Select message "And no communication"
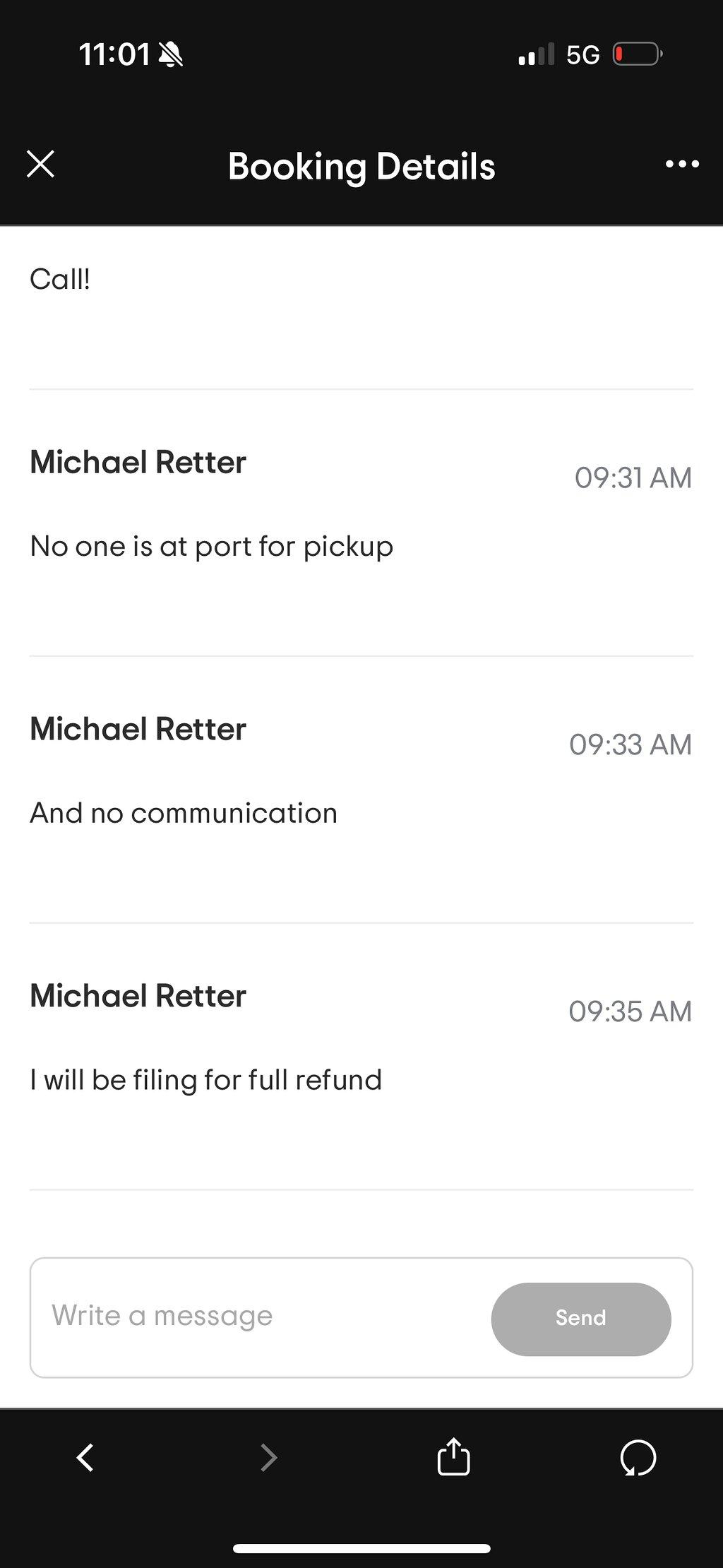This screenshot has height=1568, width=723. pos(184,813)
